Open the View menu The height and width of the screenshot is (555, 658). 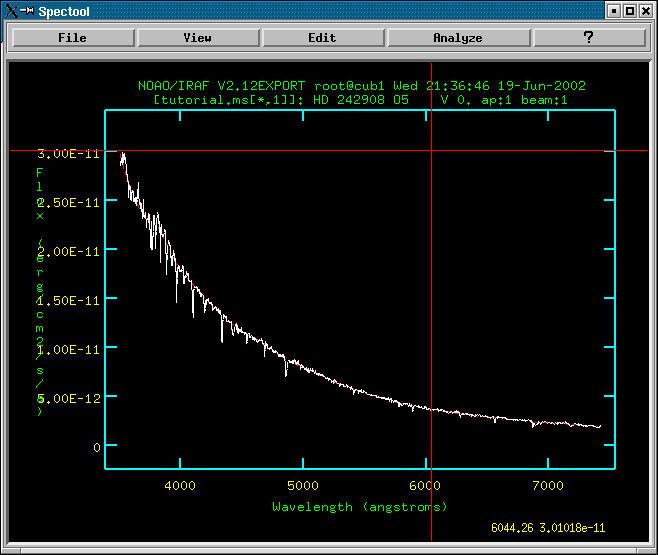(197, 37)
